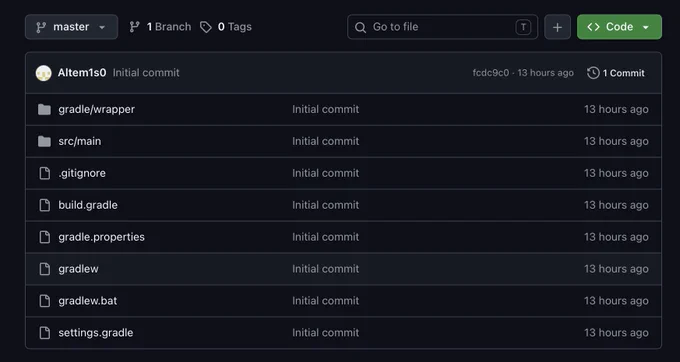Open the gradle/wrapper folder

pos(97,109)
